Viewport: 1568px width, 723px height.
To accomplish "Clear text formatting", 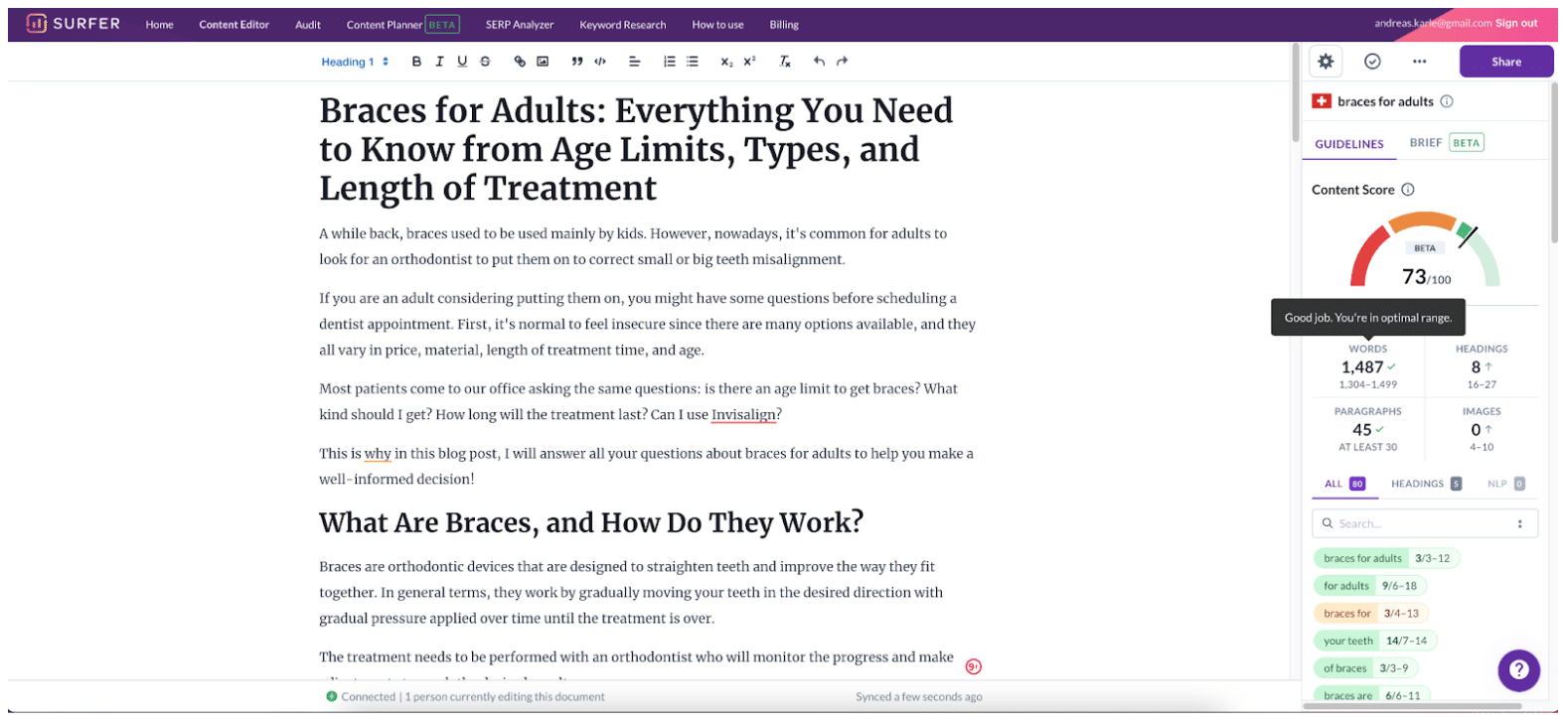I will click(785, 62).
